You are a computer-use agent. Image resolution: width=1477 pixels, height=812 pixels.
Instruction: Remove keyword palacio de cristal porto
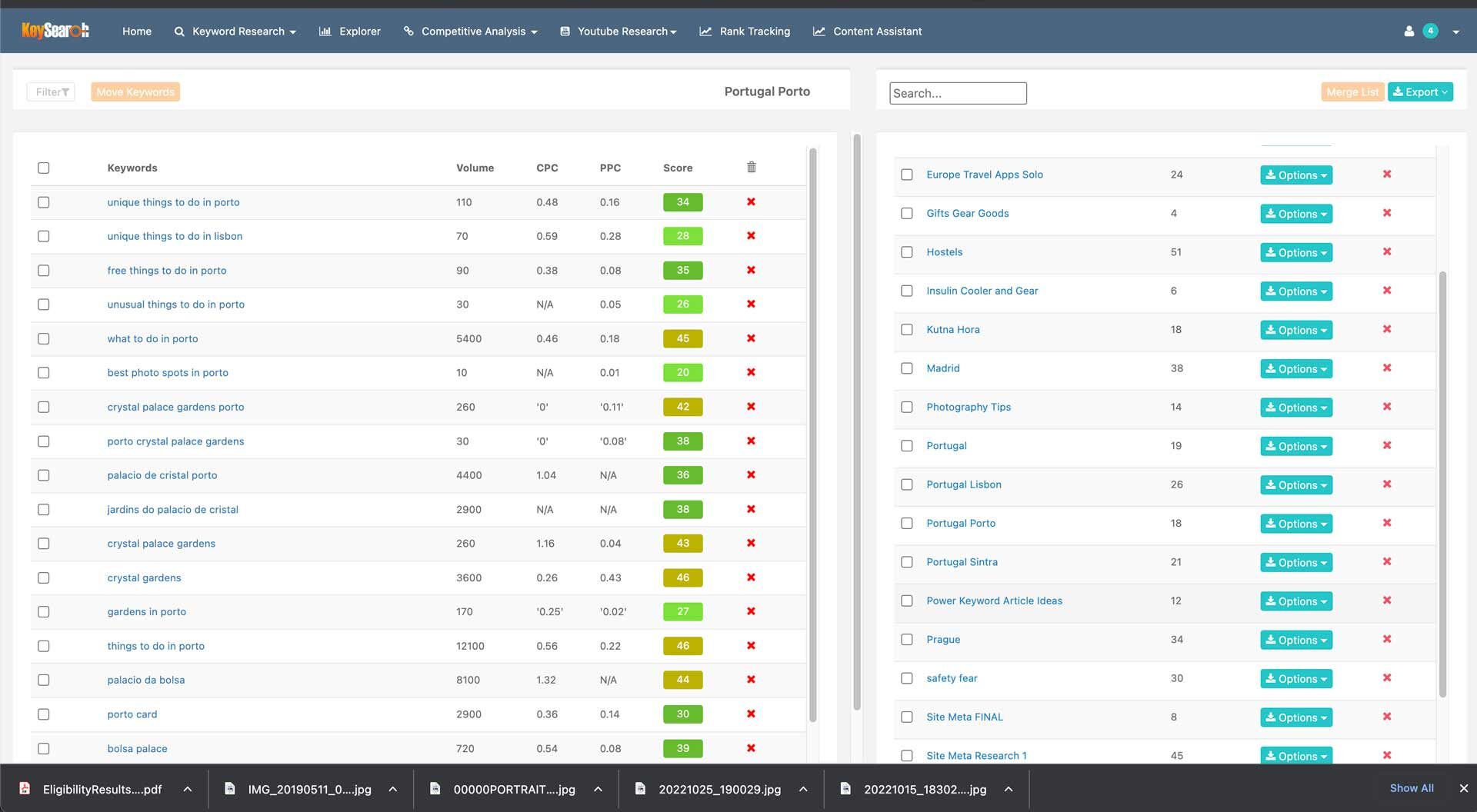751,474
